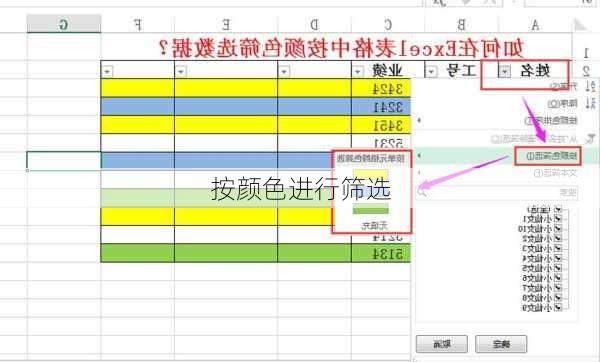The width and height of the screenshot is (600, 362).
Task: Uncheck the 小仙女9 checkbox
Action: 558,307
